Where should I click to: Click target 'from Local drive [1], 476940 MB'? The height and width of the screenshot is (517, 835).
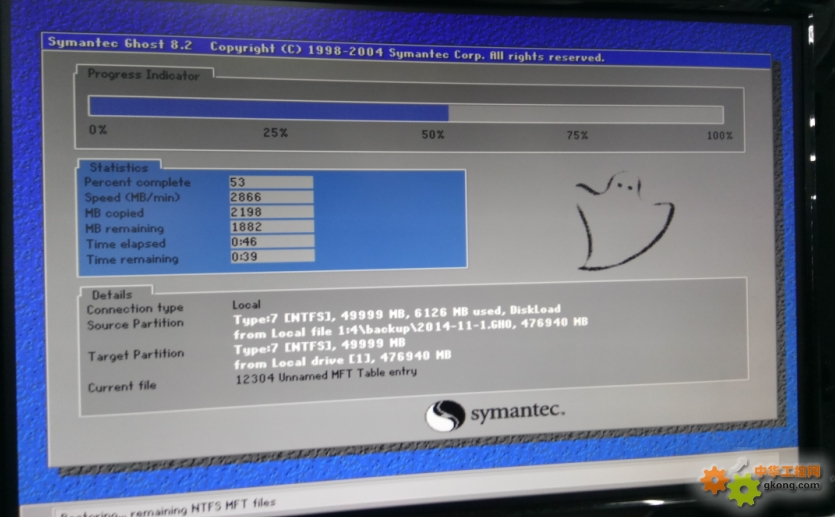click(x=342, y=359)
